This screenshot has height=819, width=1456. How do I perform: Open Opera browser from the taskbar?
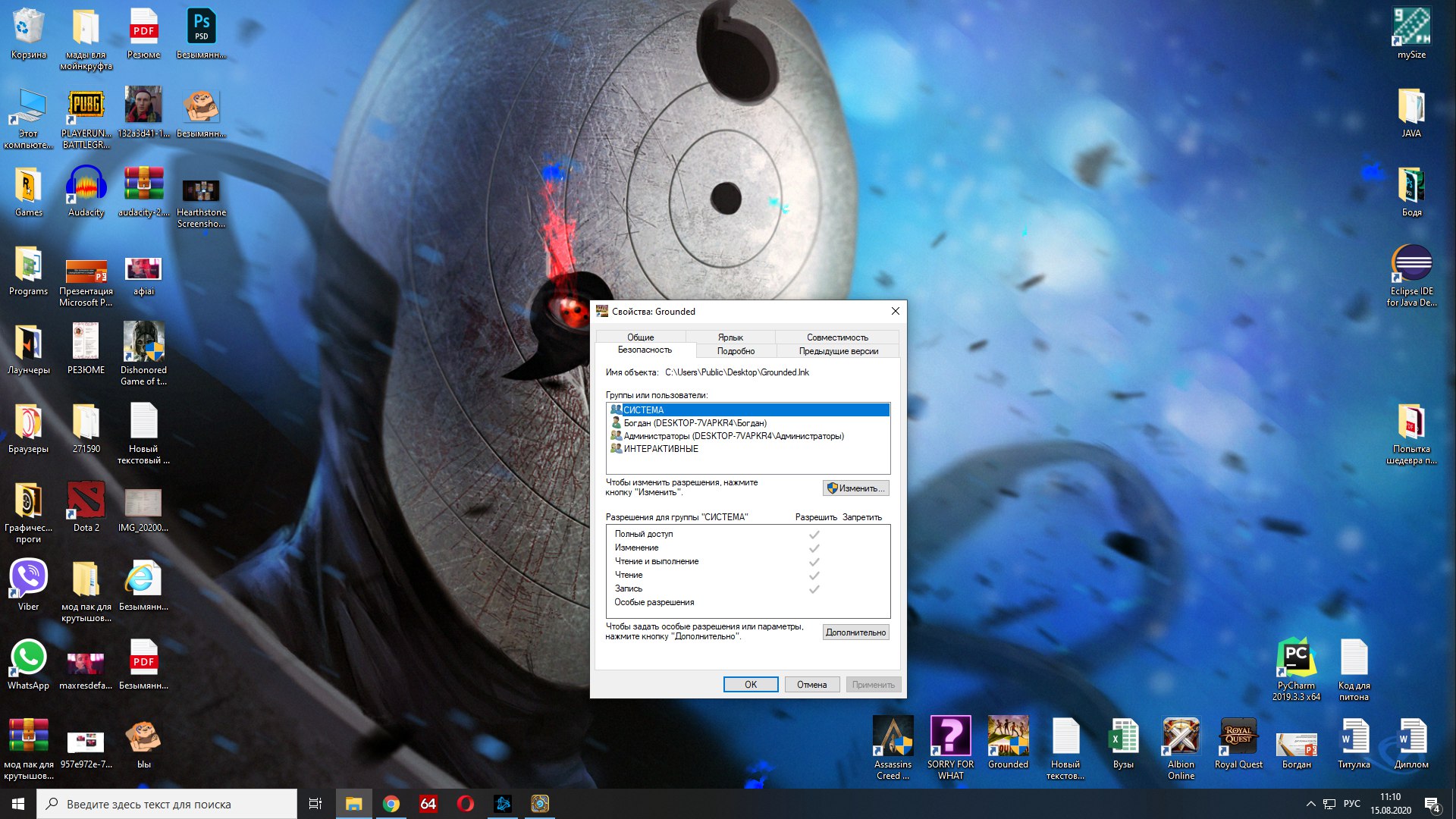click(x=466, y=804)
